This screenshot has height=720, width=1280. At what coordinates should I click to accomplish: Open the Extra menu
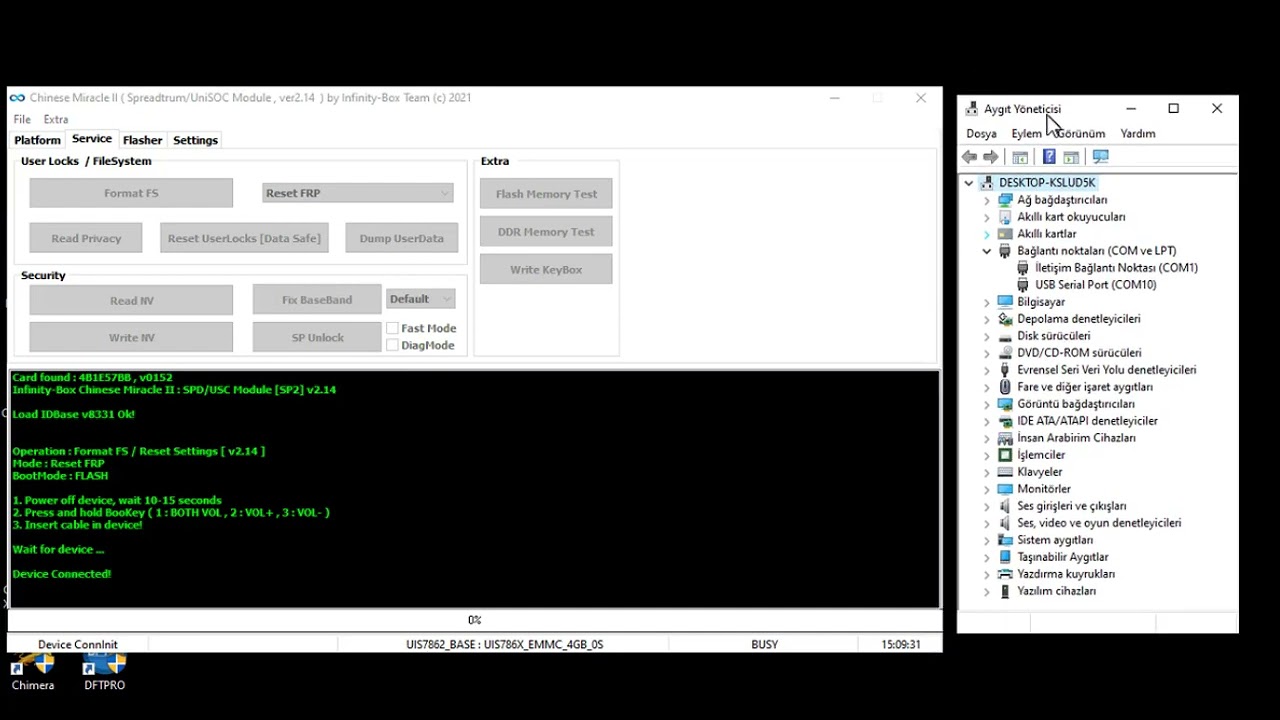pyautogui.click(x=56, y=119)
